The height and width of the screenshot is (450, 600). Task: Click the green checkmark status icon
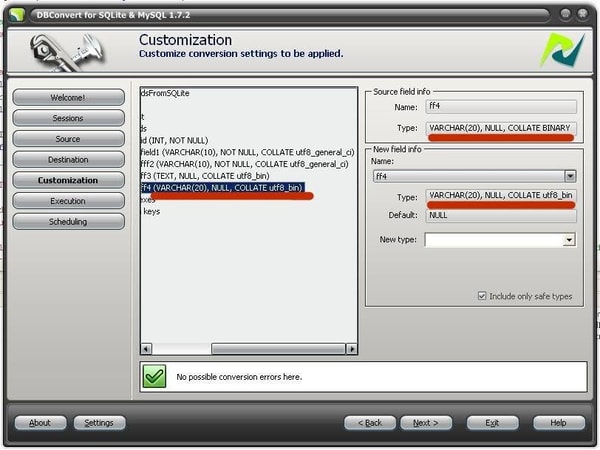[155, 377]
